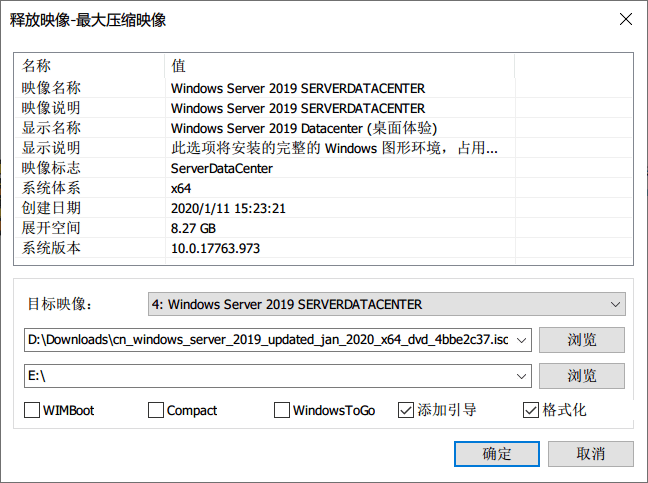Click inside the ISO file path field

tap(269, 340)
